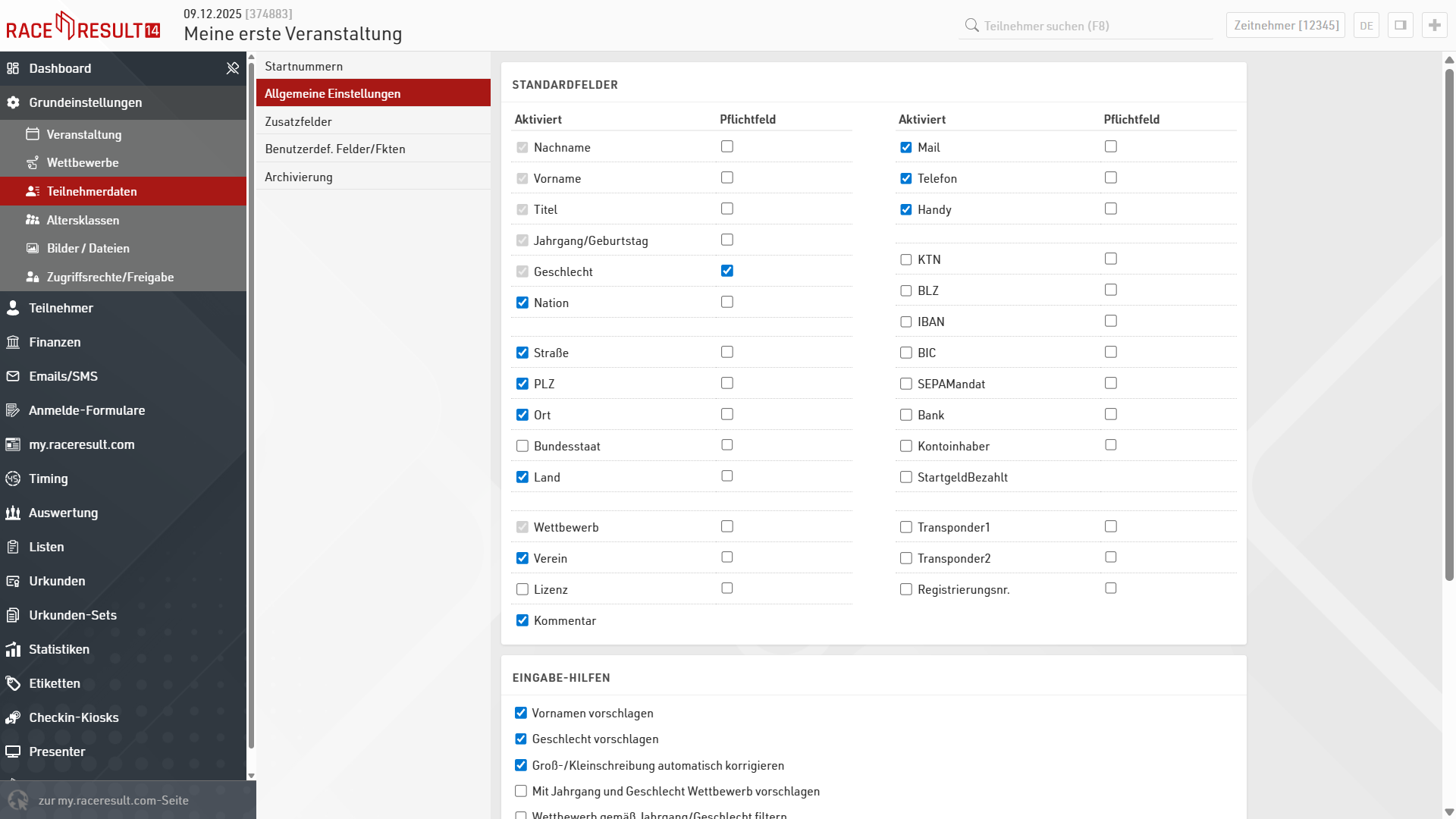The height and width of the screenshot is (819, 1456).
Task: Click the Statistiken chart icon
Action: point(13,649)
